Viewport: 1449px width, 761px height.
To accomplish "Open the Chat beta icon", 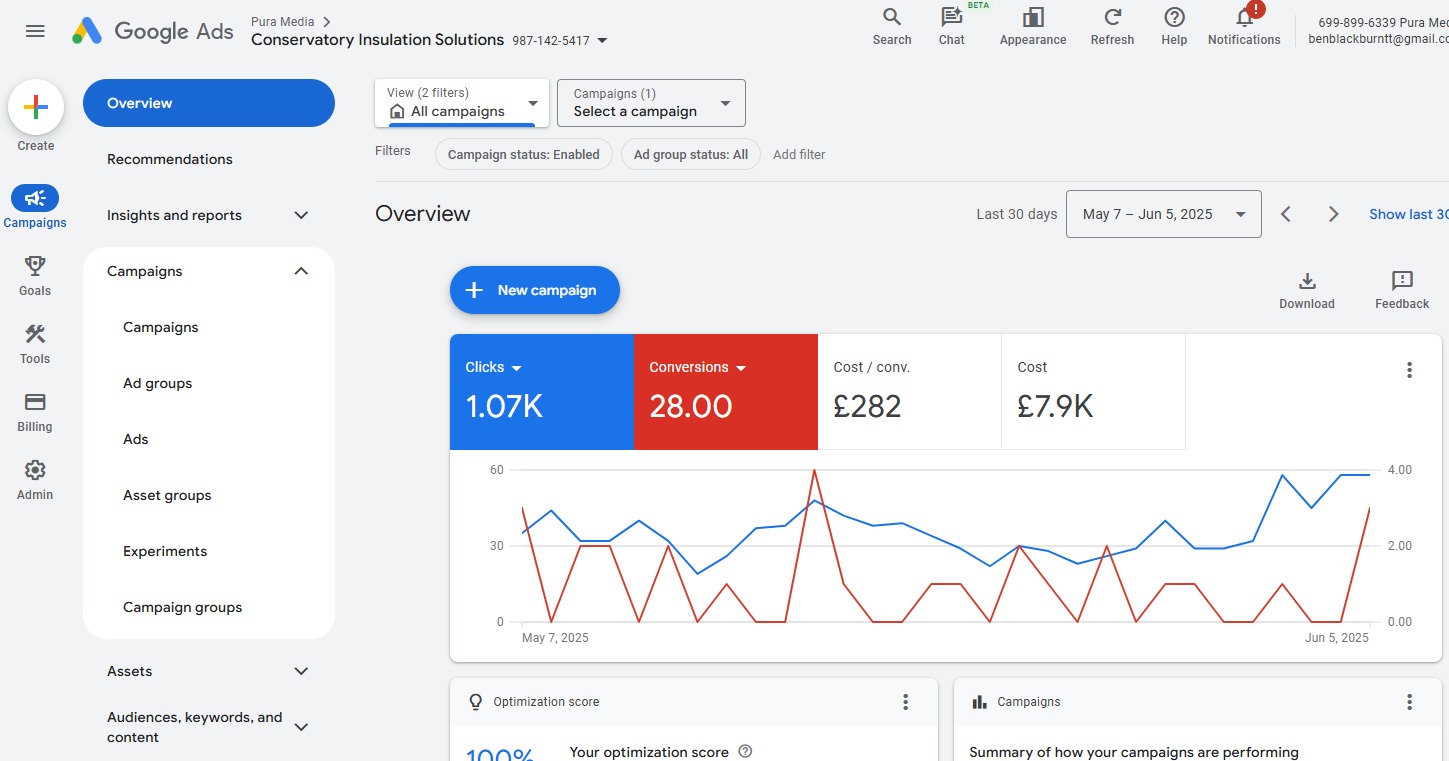I will point(951,18).
